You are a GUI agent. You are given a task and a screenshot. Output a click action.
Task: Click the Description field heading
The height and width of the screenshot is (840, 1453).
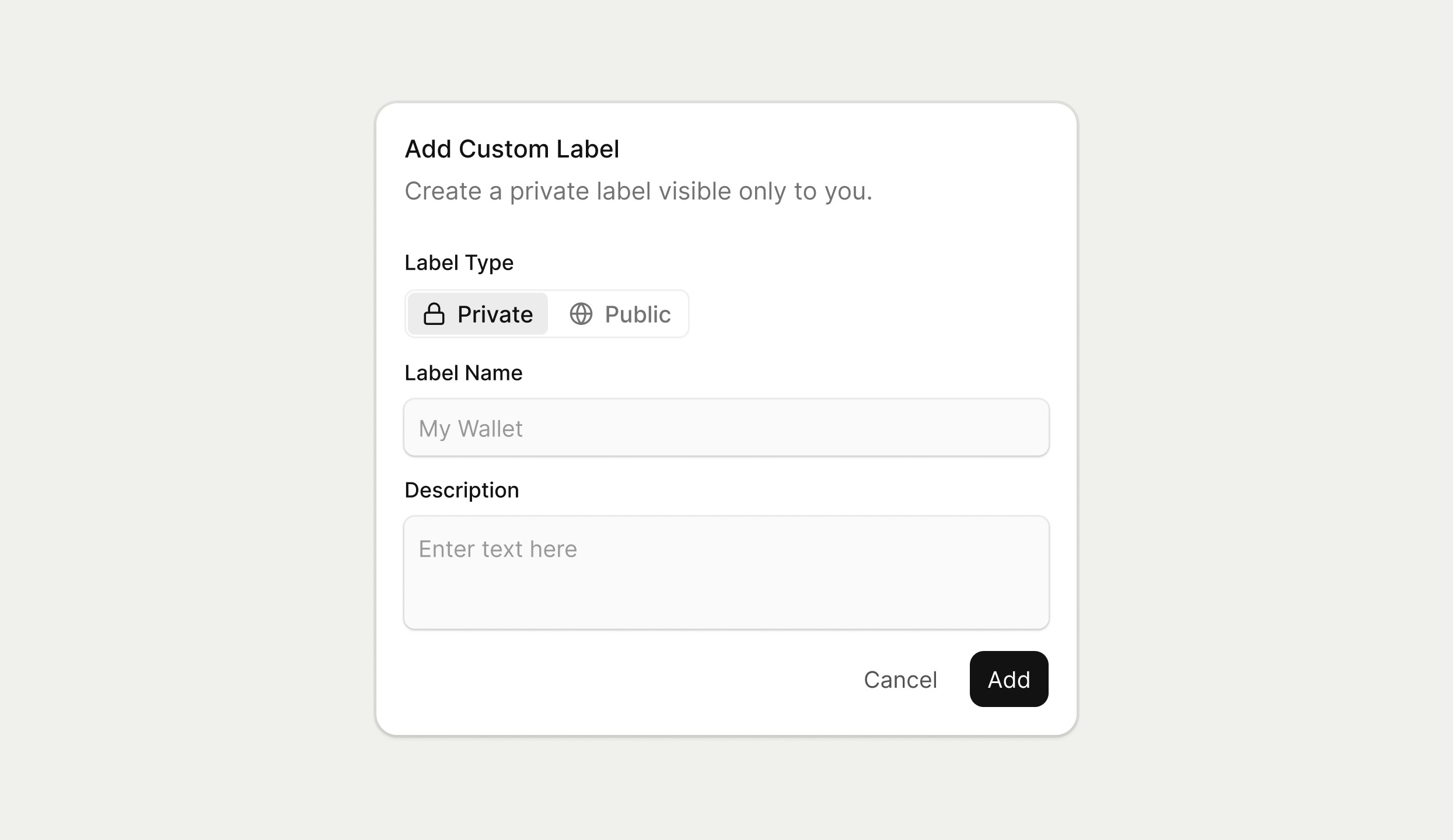[461, 489]
